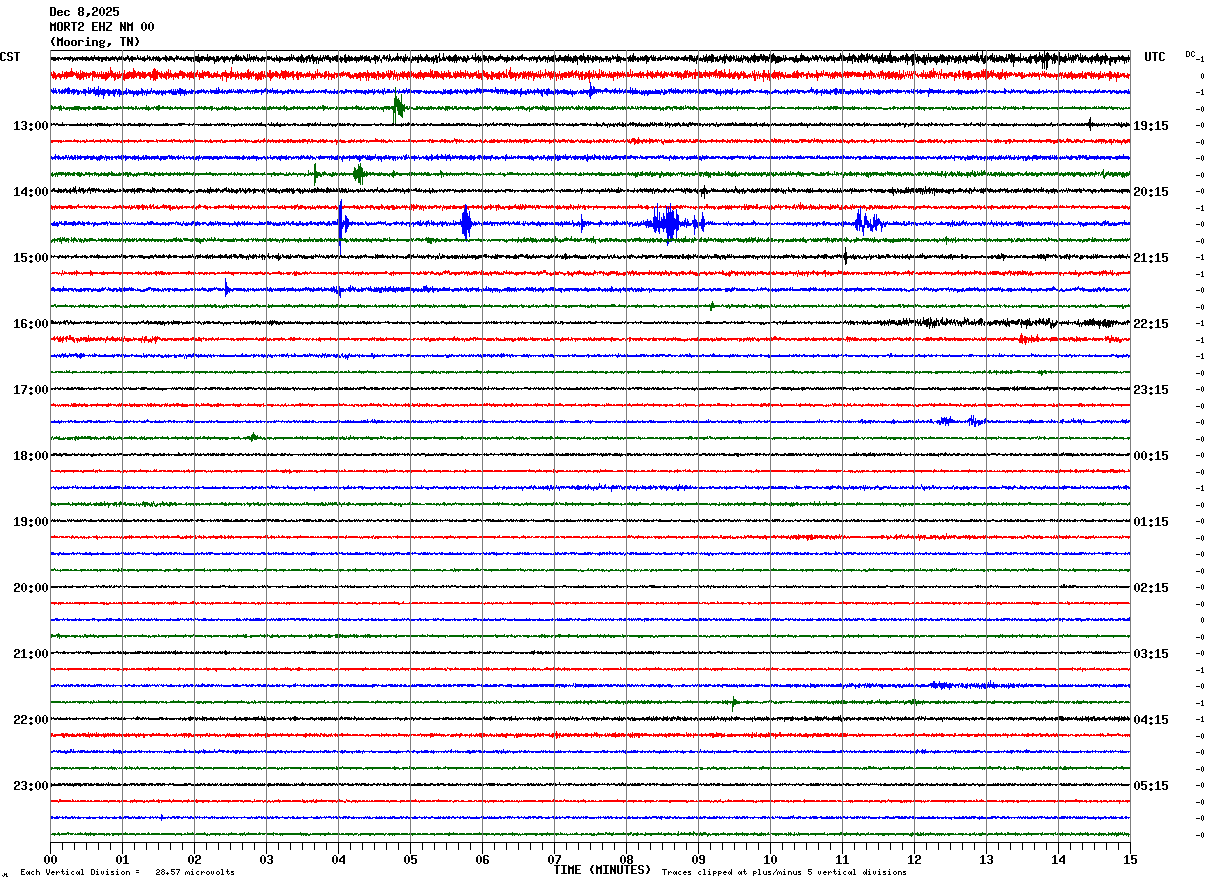Click the Each Vertical Division 28.57 microvolts note

(127, 873)
